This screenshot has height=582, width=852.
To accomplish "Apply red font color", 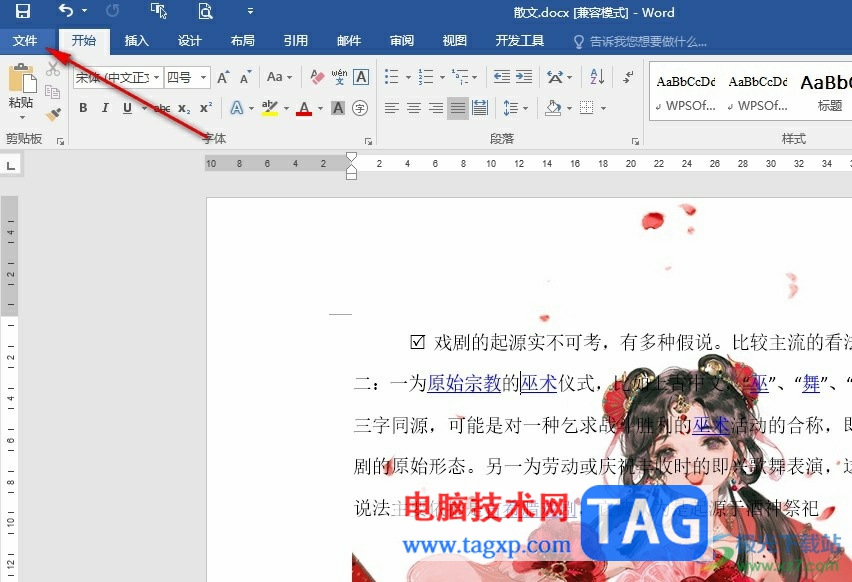I will [x=304, y=108].
